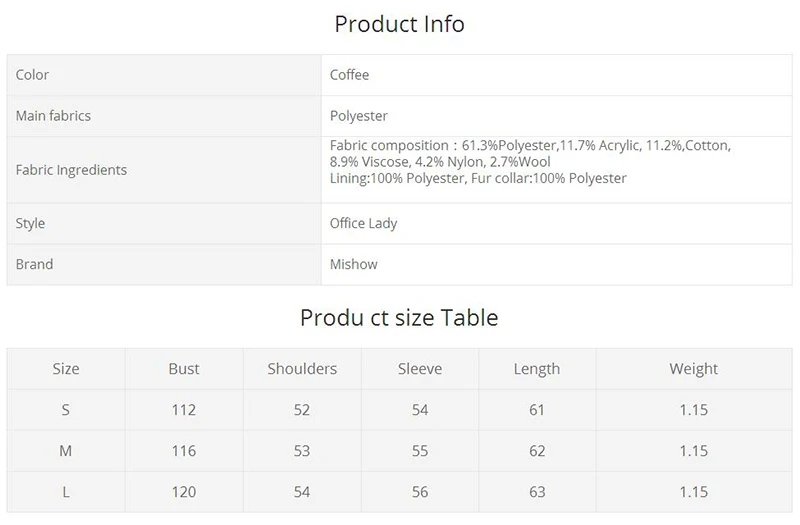Select the size M row cell
Viewport: 800px width, 525px height.
pyautogui.click(x=66, y=451)
